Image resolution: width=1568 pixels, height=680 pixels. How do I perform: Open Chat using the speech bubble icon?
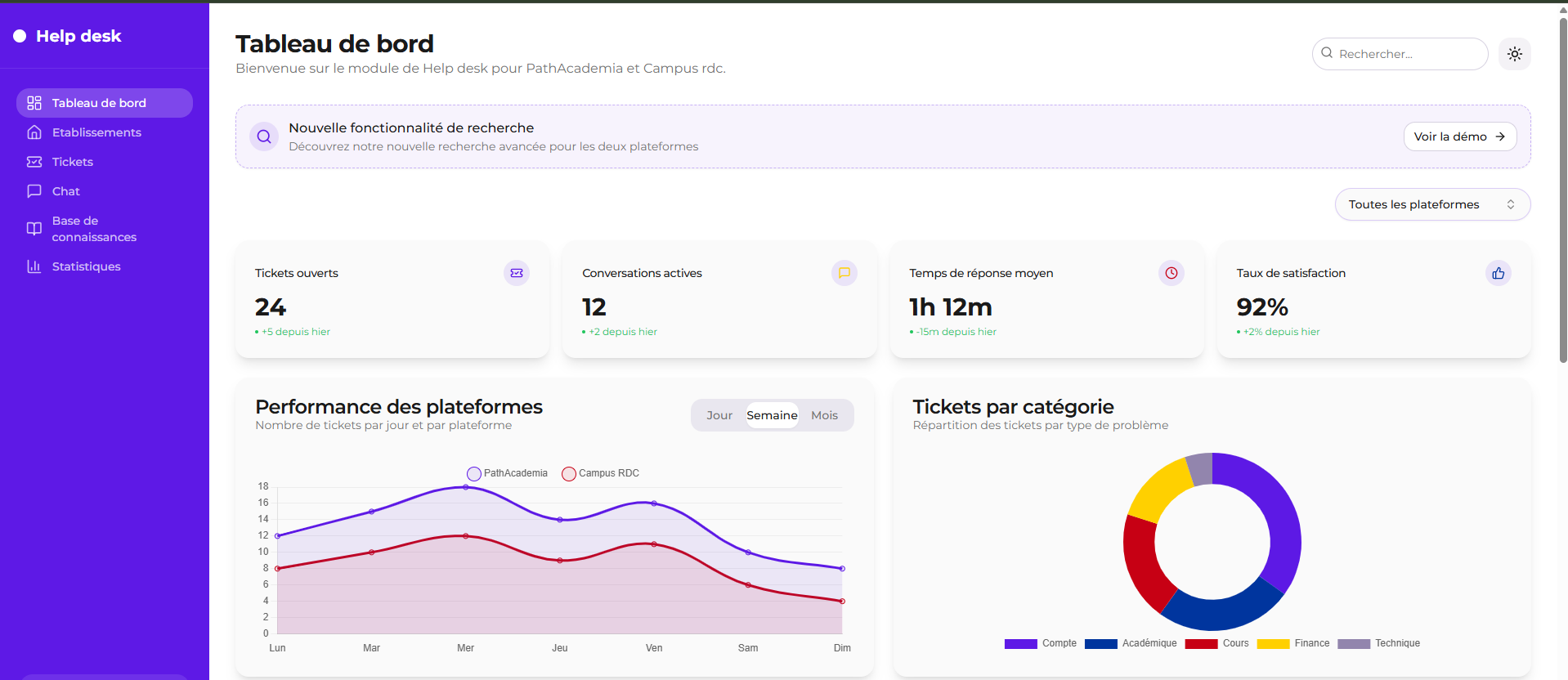pyautogui.click(x=34, y=191)
